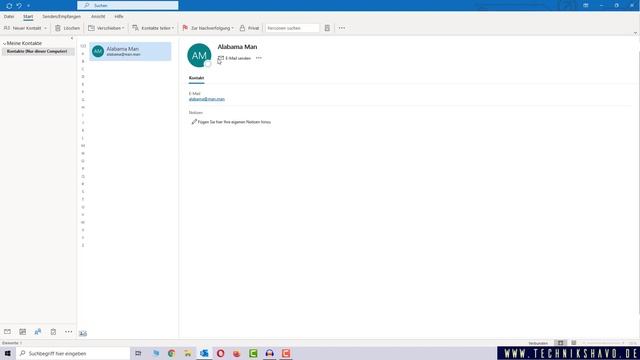
Task: Open the green C app on taskbar
Action: click(253, 353)
